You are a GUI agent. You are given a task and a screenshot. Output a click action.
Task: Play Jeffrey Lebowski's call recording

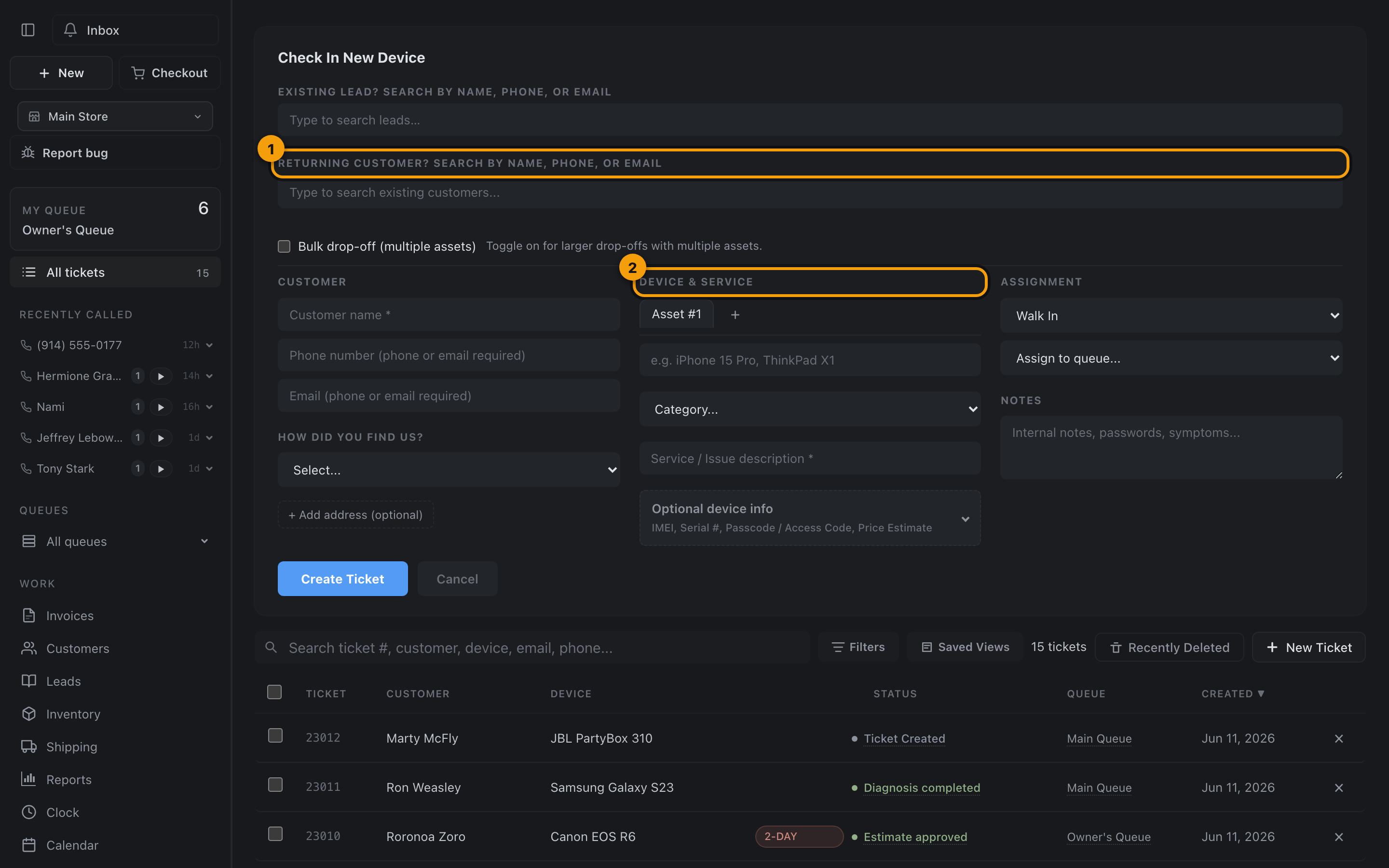pyautogui.click(x=161, y=438)
